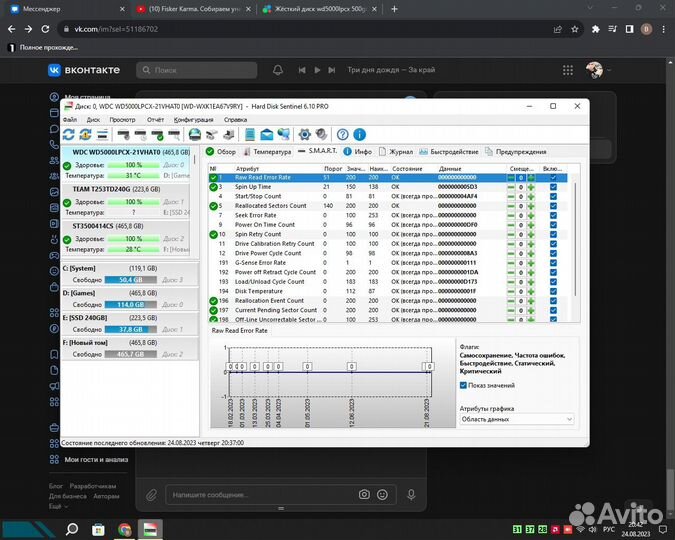The image size is (675, 540).
Task: Uncheck the enable box for Reallocated Sectors Count
Action: pyautogui.click(x=553, y=206)
